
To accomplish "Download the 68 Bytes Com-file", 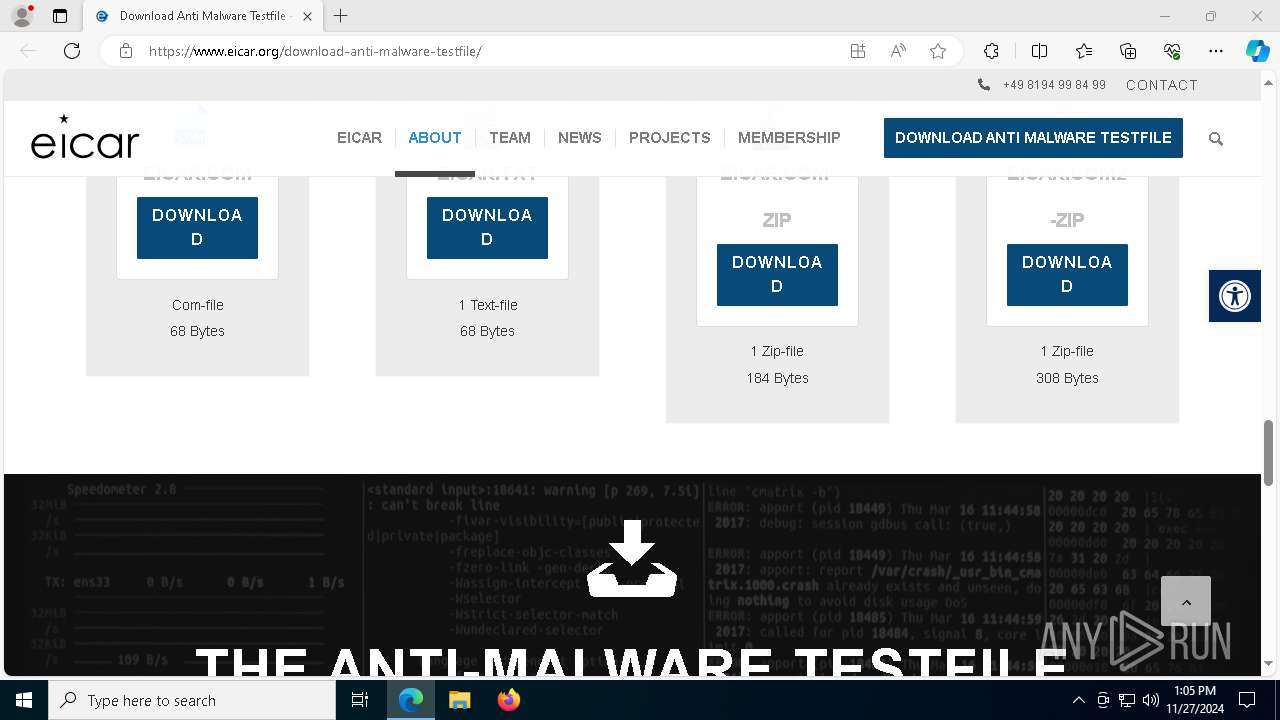I will click(x=197, y=228).
